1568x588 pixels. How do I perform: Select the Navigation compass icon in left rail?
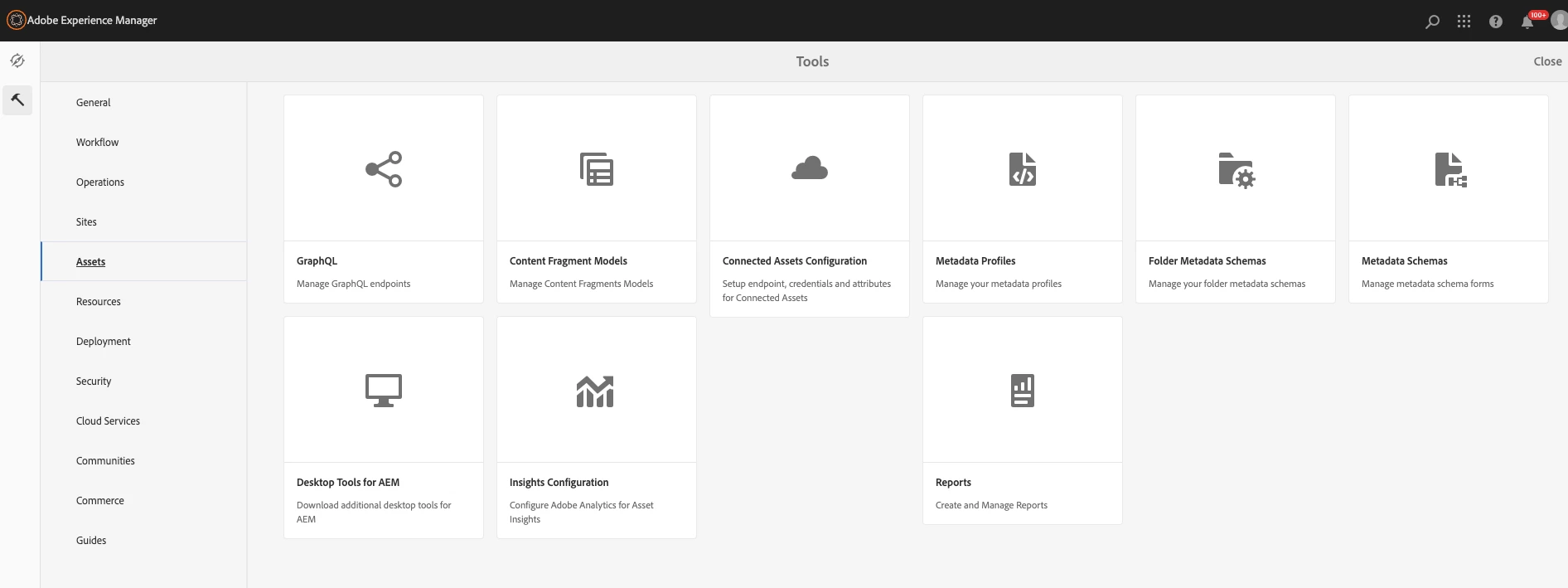(x=17, y=61)
